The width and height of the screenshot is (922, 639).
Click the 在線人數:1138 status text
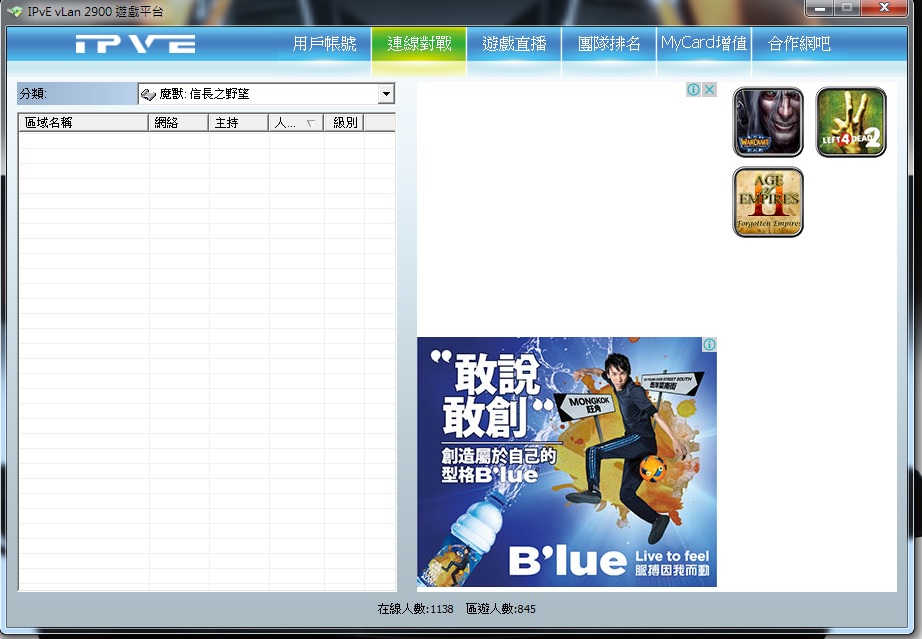point(415,609)
